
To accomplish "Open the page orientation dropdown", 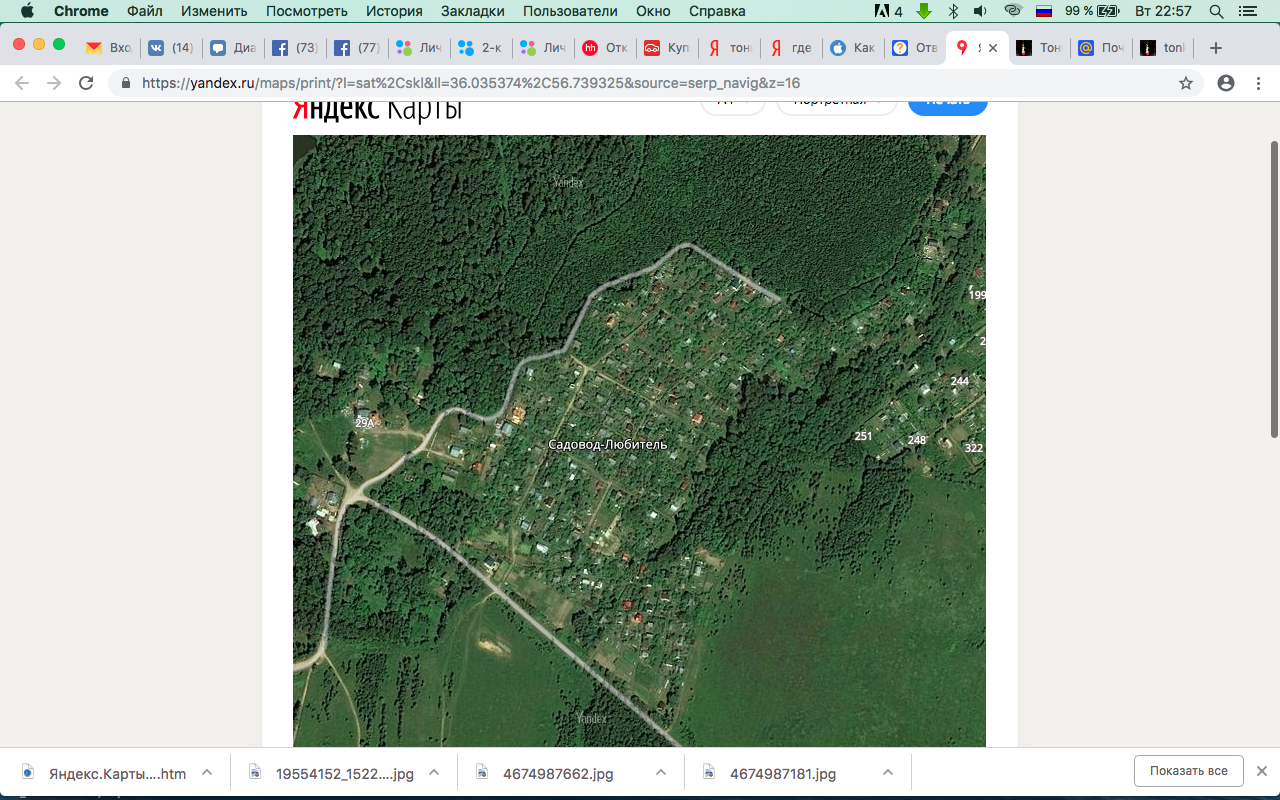I will point(836,101).
